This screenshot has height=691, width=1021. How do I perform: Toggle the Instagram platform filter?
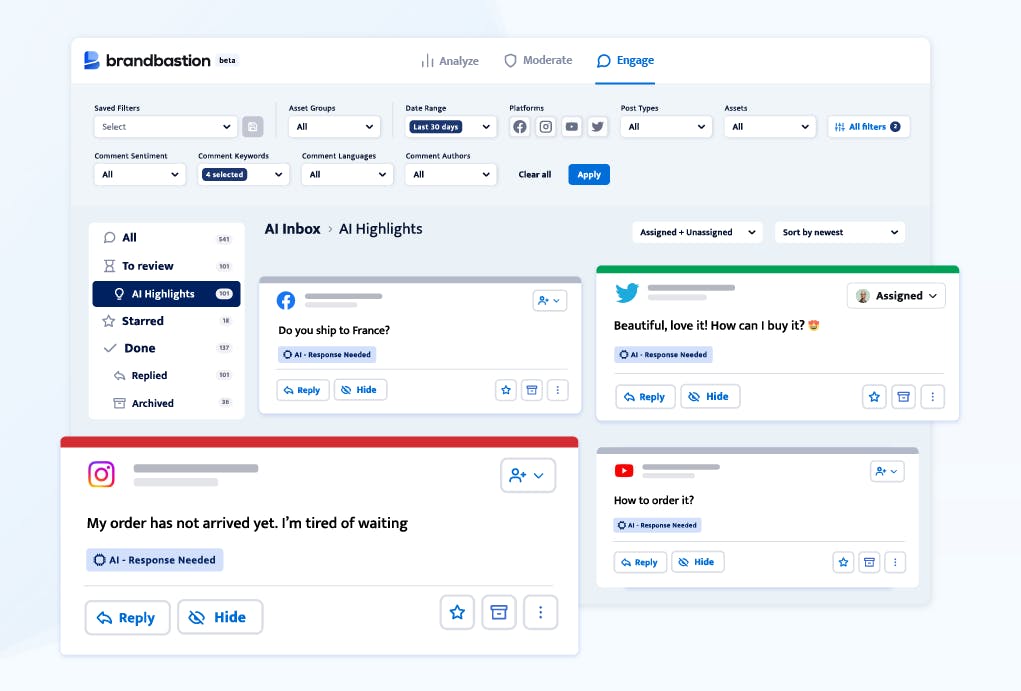546,126
